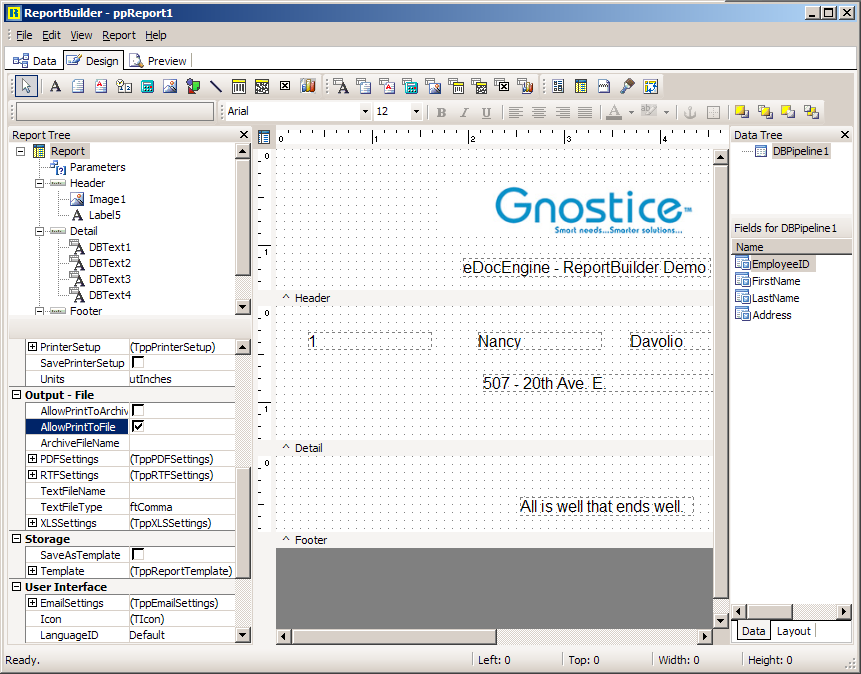This screenshot has height=674, width=861.
Task: Toggle the SavePrinterSetup checkbox
Action: click(x=138, y=363)
